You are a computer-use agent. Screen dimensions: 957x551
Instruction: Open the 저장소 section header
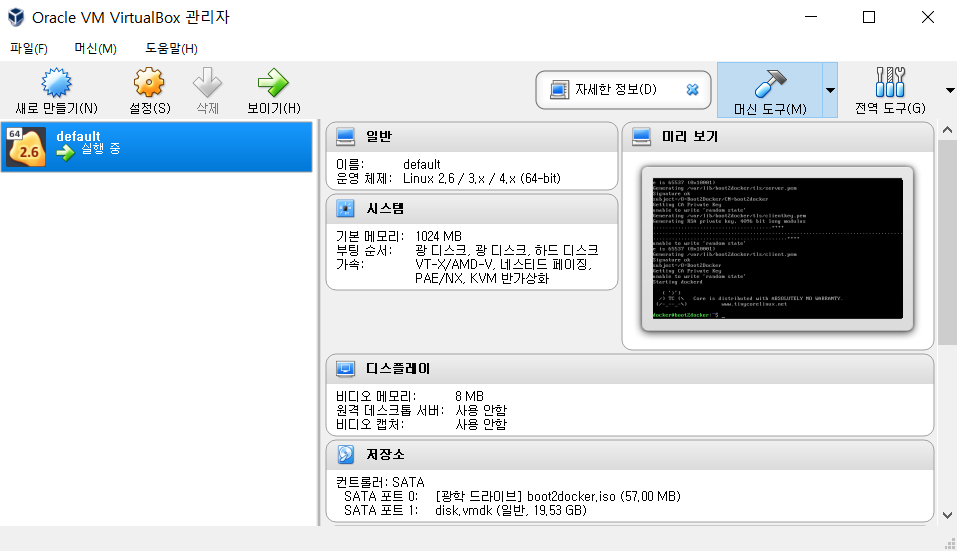630,455
